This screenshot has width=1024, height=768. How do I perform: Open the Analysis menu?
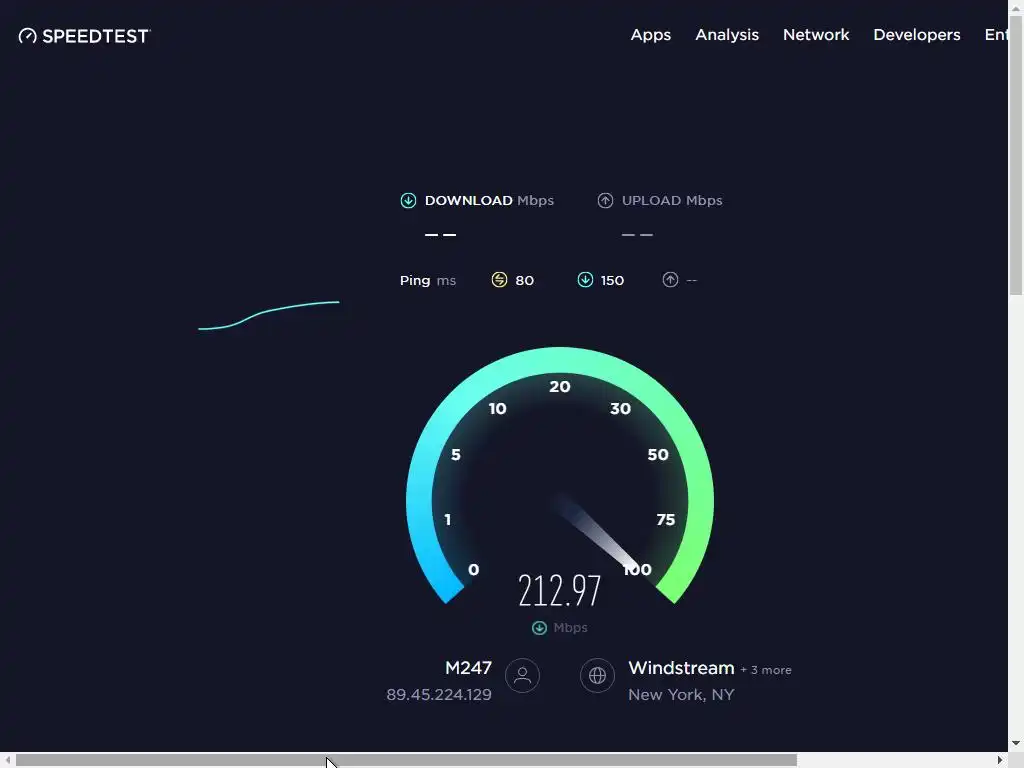pos(727,35)
